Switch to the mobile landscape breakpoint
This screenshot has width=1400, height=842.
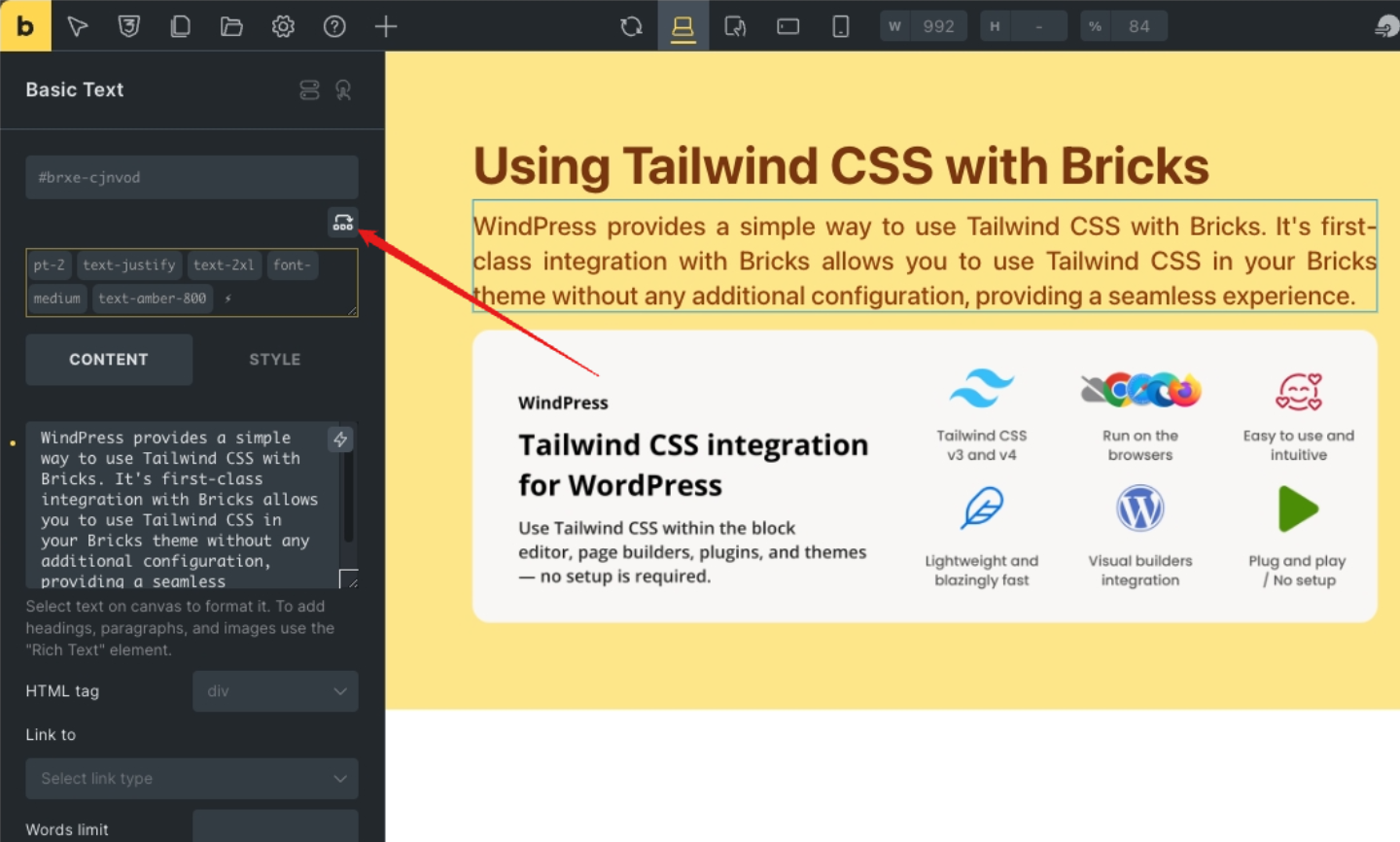[788, 26]
